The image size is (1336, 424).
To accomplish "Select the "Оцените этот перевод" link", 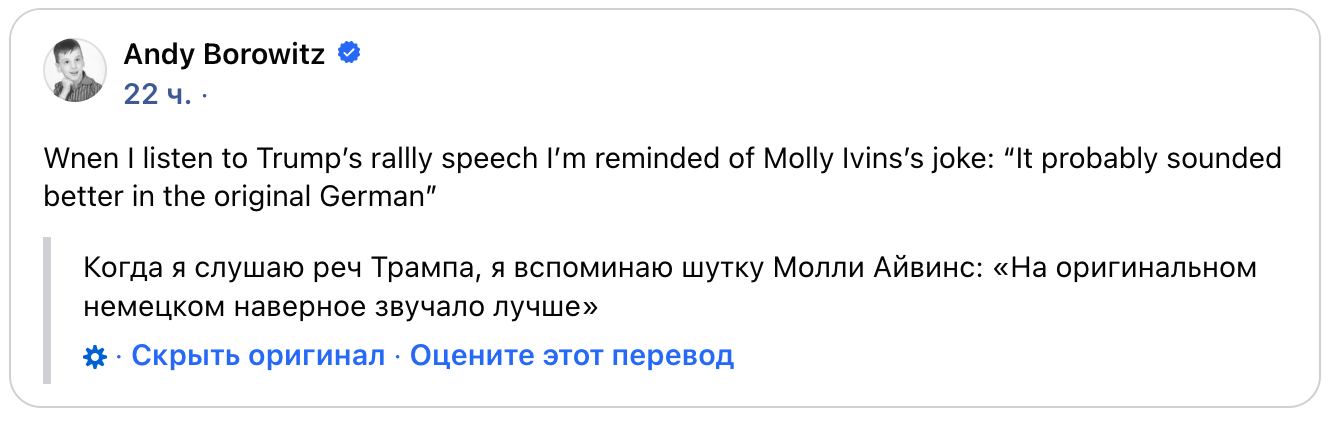I will (572, 355).
